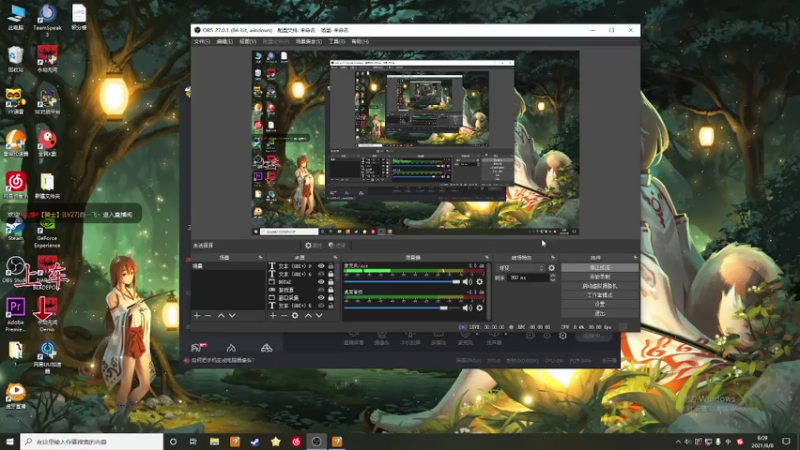Image resolution: width=800 pixels, height=450 pixels.
Task: Click transition duration input field
Action: [528, 278]
